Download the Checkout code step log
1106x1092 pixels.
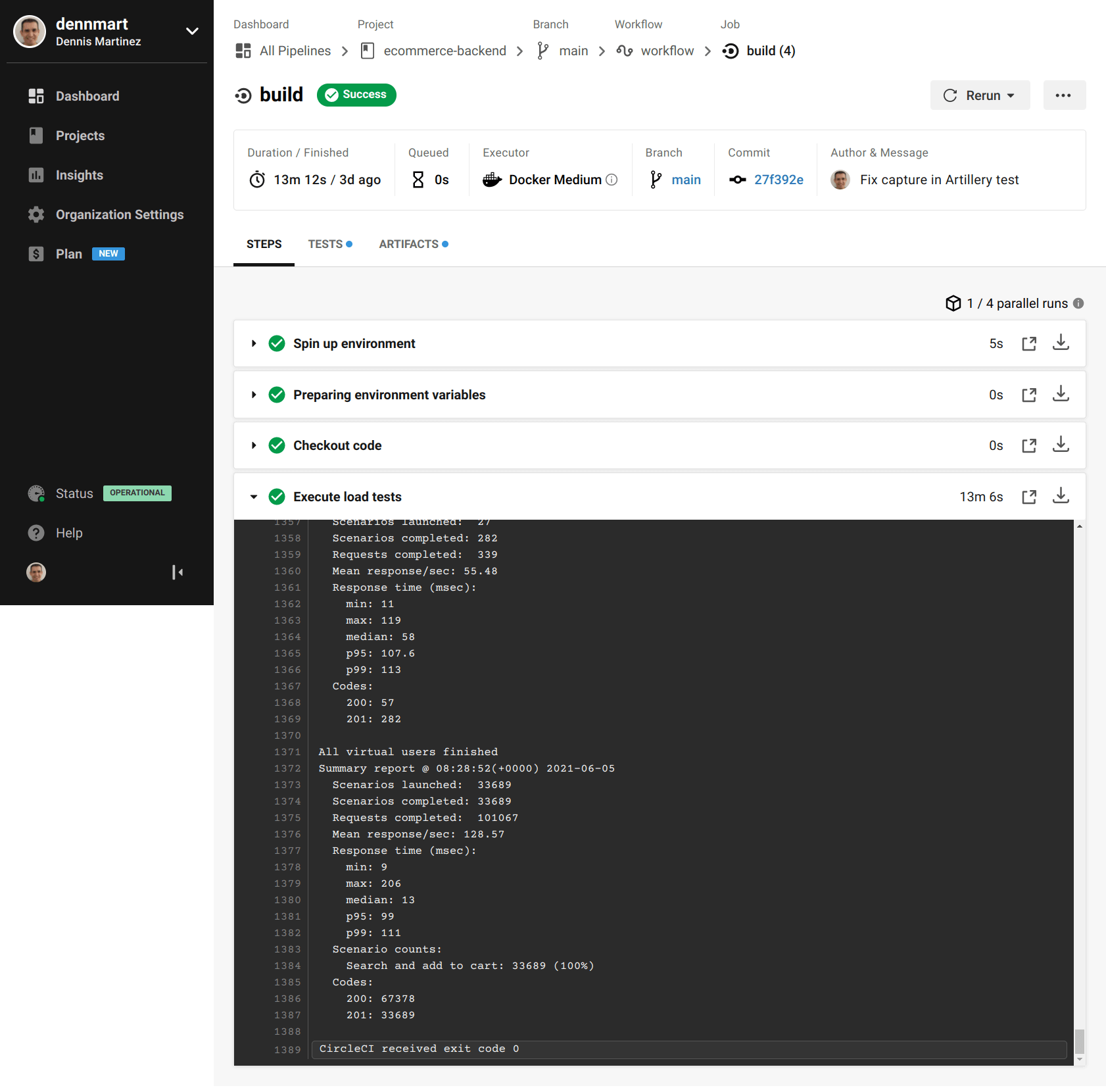click(1061, 445)
